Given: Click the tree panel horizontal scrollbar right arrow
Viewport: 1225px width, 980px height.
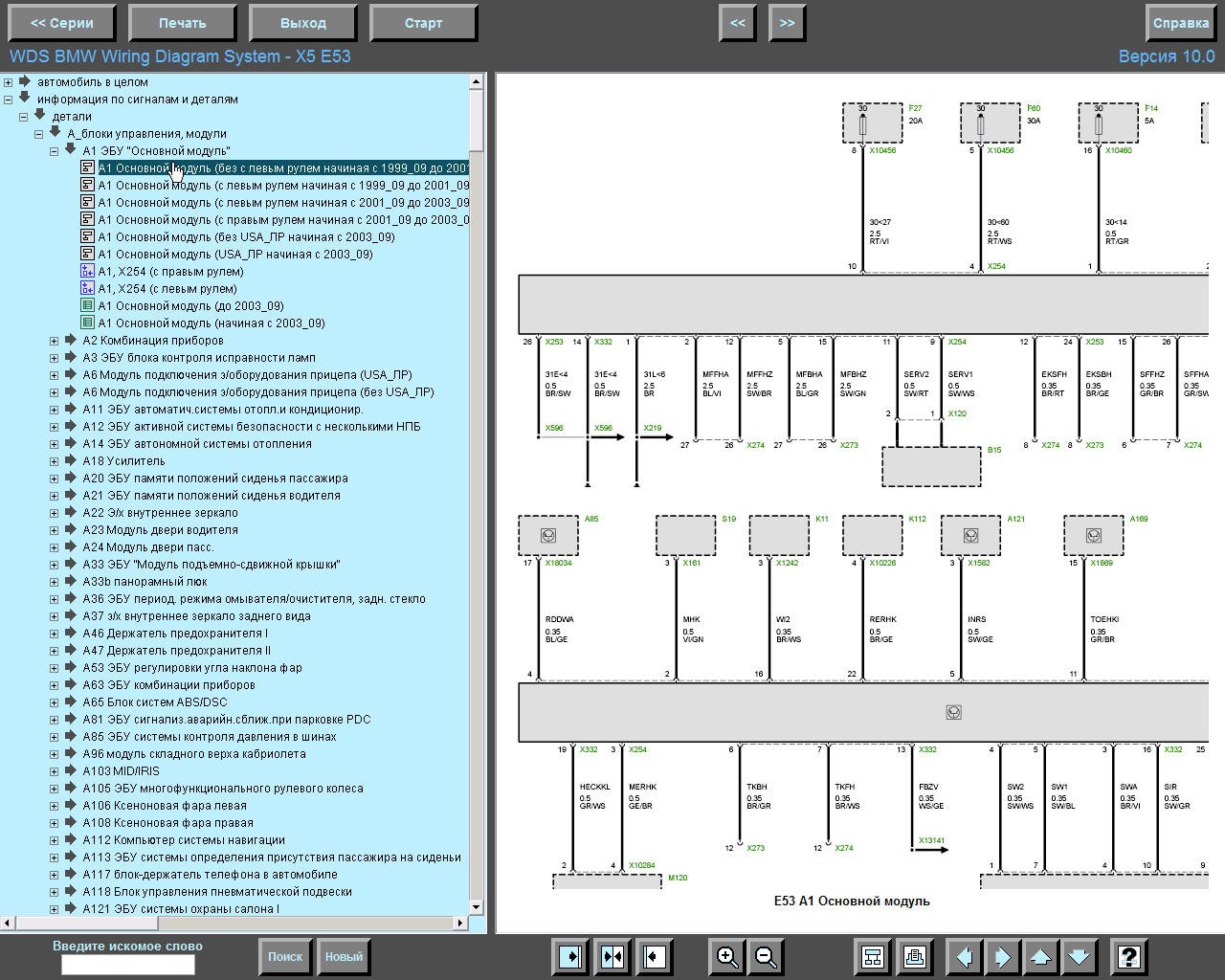Looking at the screenshot, I should point(461,924).
